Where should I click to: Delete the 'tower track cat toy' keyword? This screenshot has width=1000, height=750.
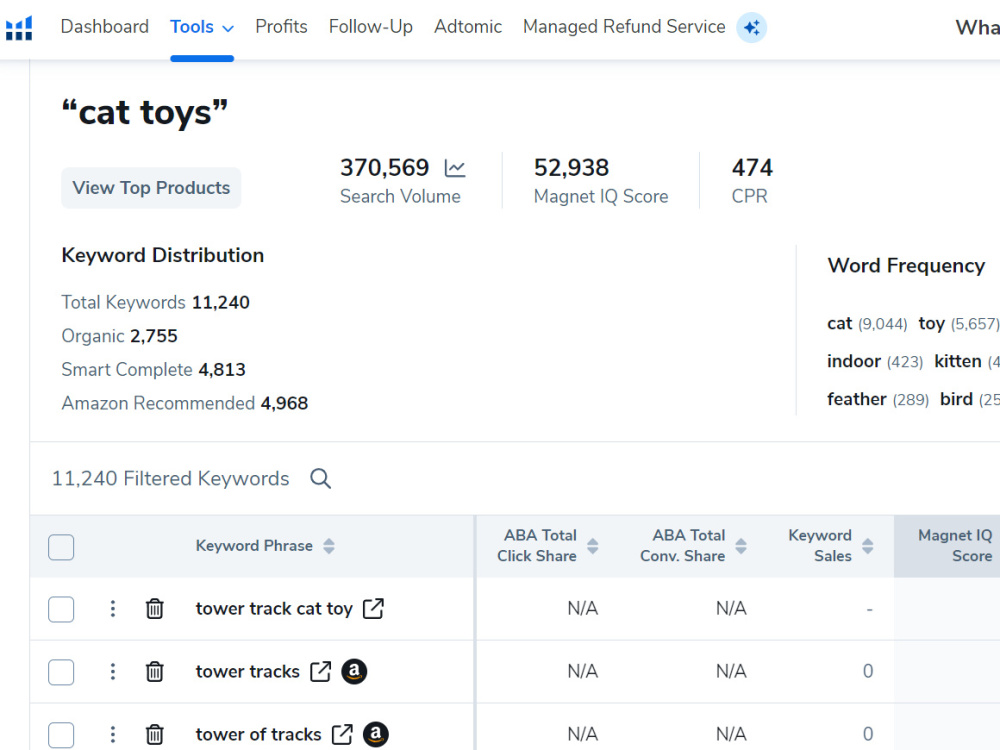click(x=154, y=608)
